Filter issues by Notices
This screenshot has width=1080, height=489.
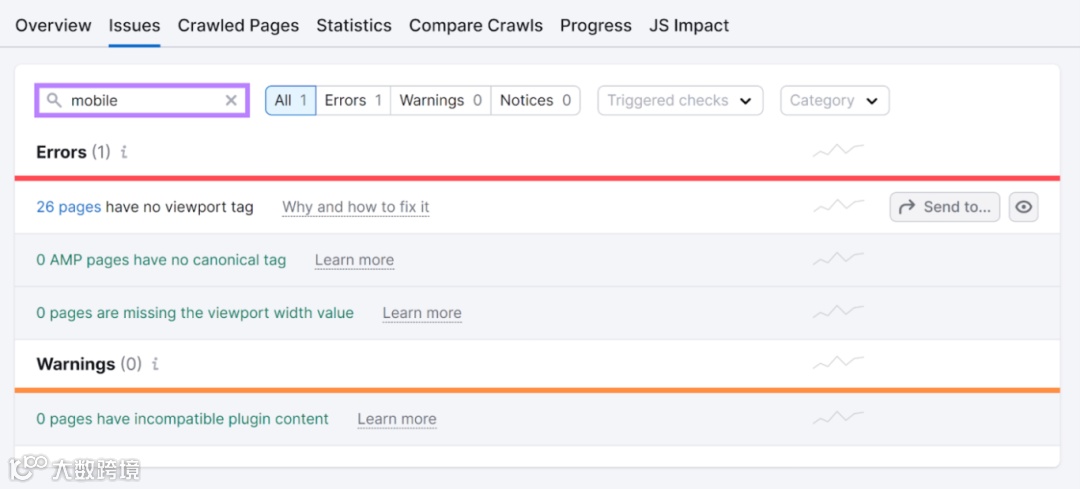535,100
